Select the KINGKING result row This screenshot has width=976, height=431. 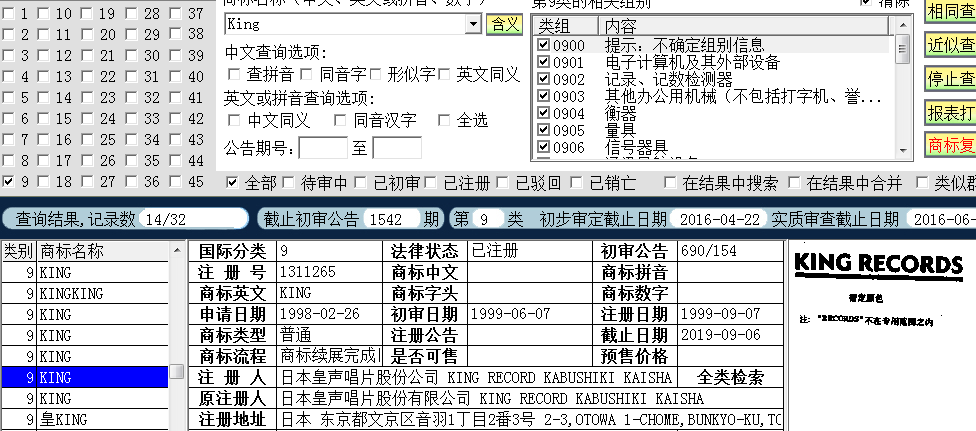[85, 293]
